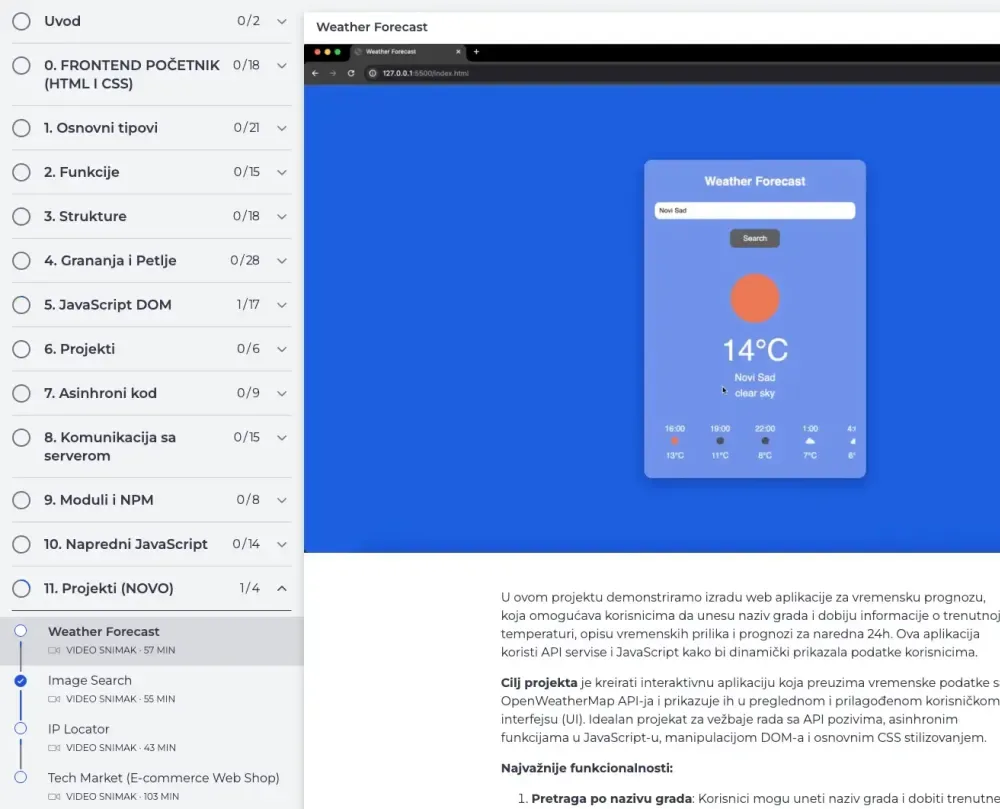
Task: Click the video camera icon under Weather Forecast lesson
Action: coord(54,650)
